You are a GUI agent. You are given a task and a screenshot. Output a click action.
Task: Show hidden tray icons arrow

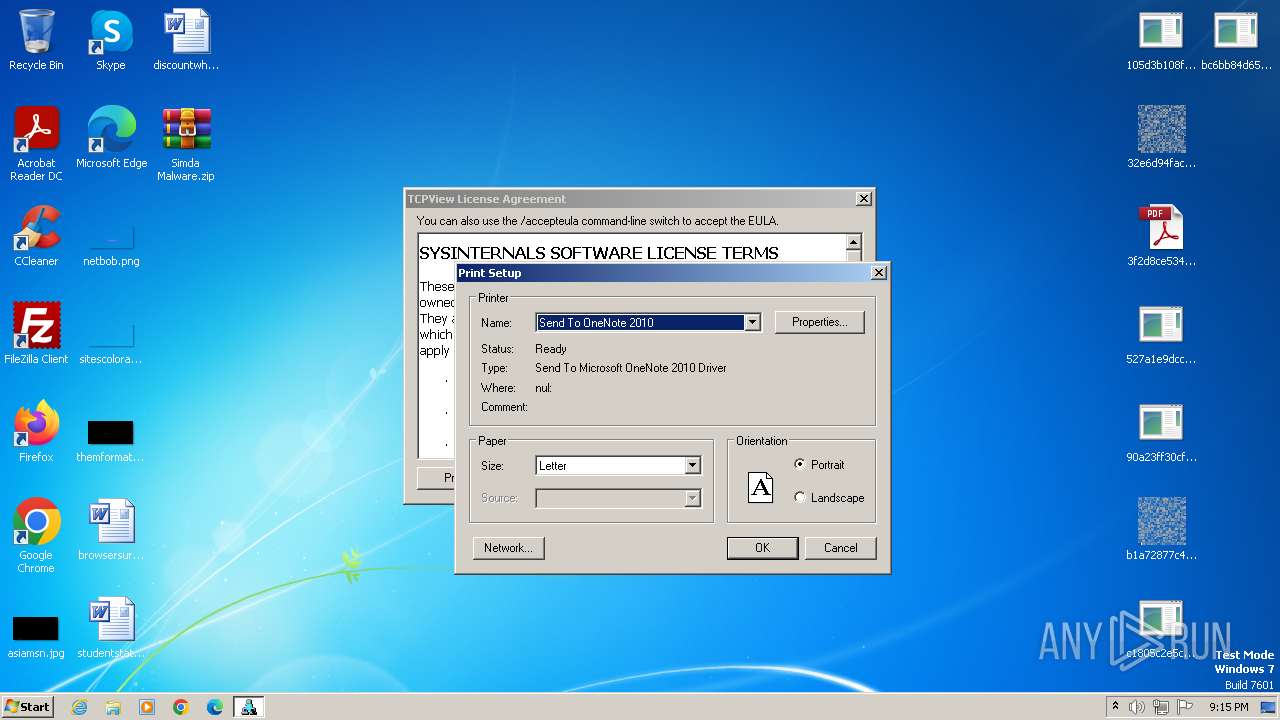coord(1115,707)
